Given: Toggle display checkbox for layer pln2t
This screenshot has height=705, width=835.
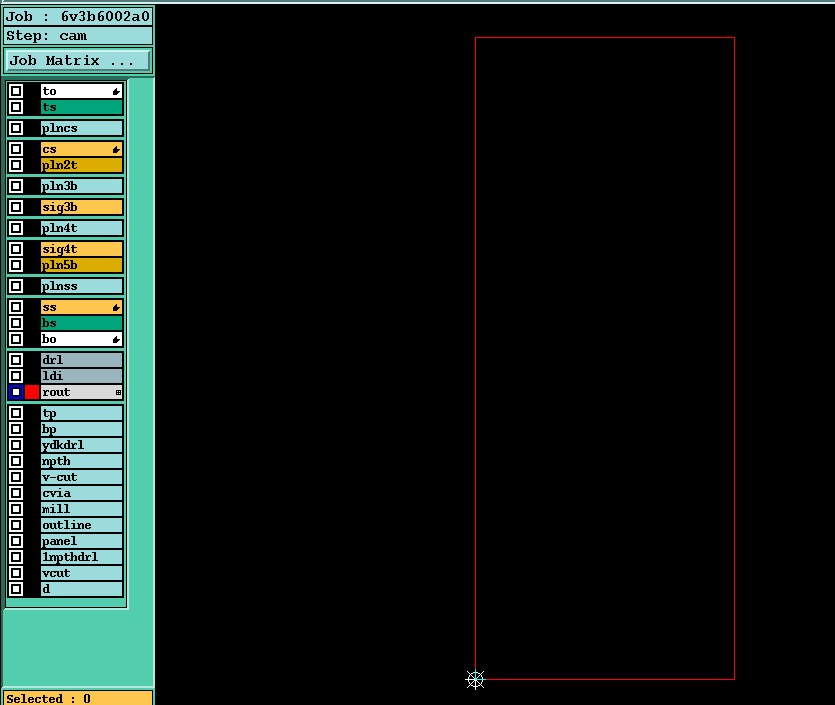Looking at the screenshot, I should click(16, 165).
